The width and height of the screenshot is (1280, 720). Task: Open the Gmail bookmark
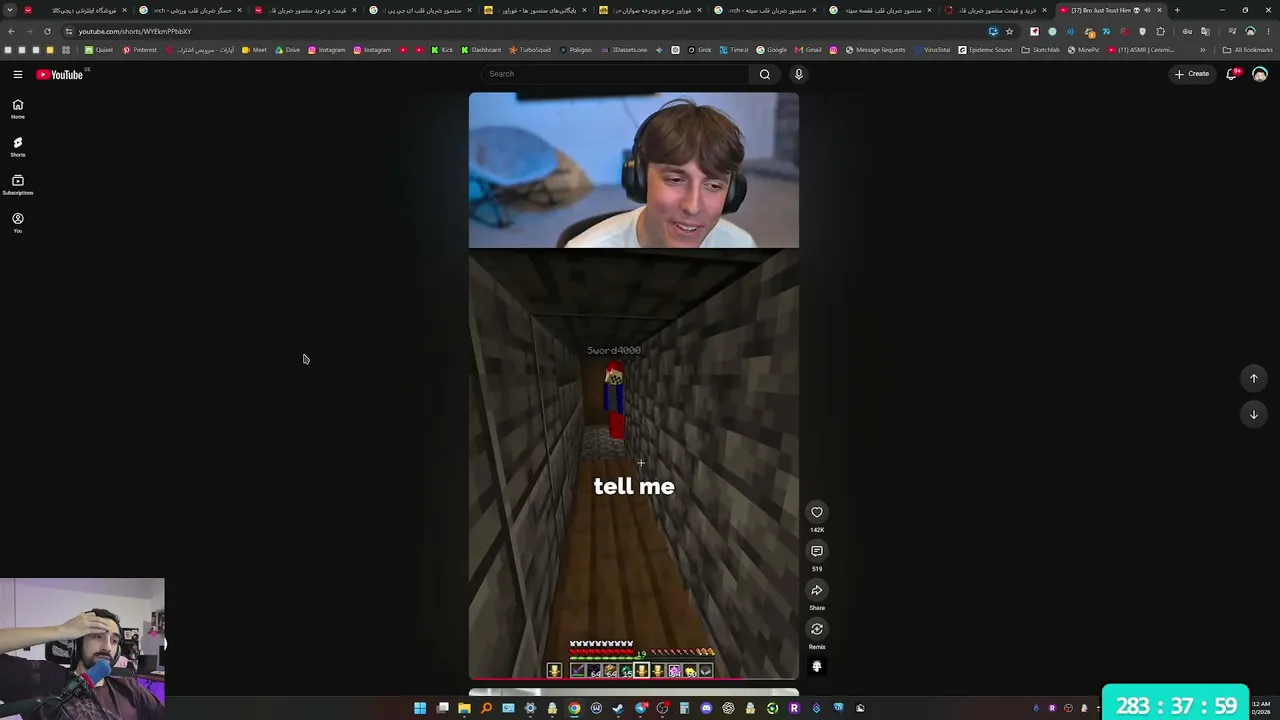point(808,50)
